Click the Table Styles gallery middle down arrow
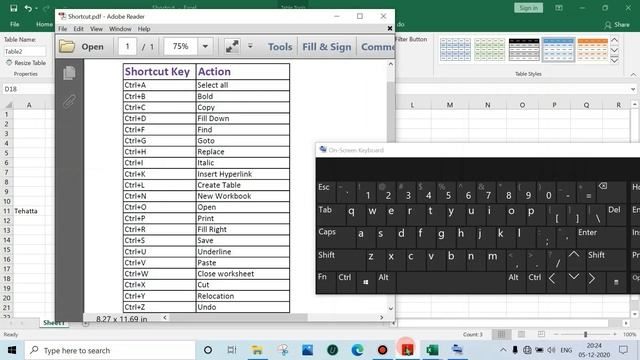 click(x=615, y=50)
